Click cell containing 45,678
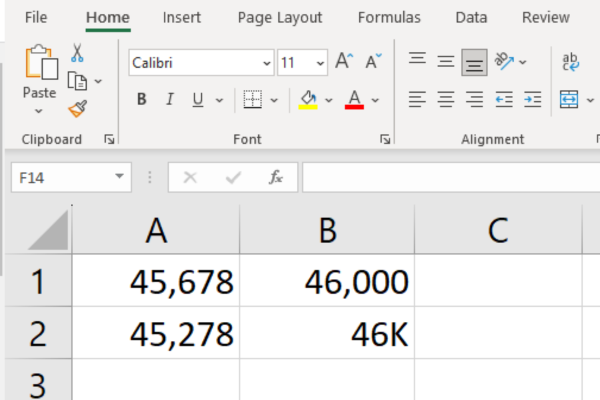The width and height of the screenshot is (600, 400). pos(156,281)
